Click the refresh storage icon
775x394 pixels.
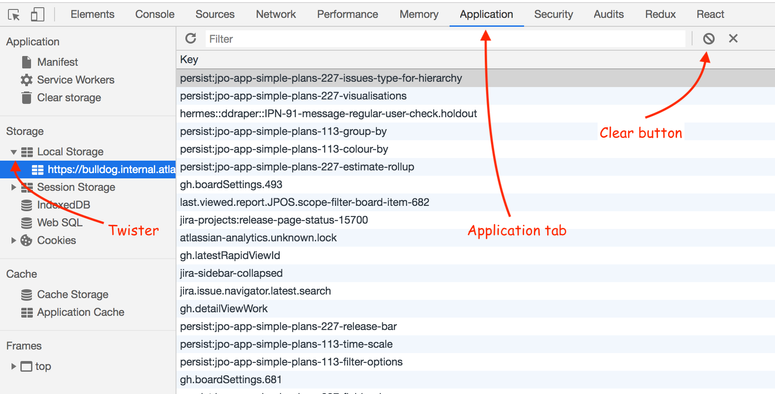point(190,39)
